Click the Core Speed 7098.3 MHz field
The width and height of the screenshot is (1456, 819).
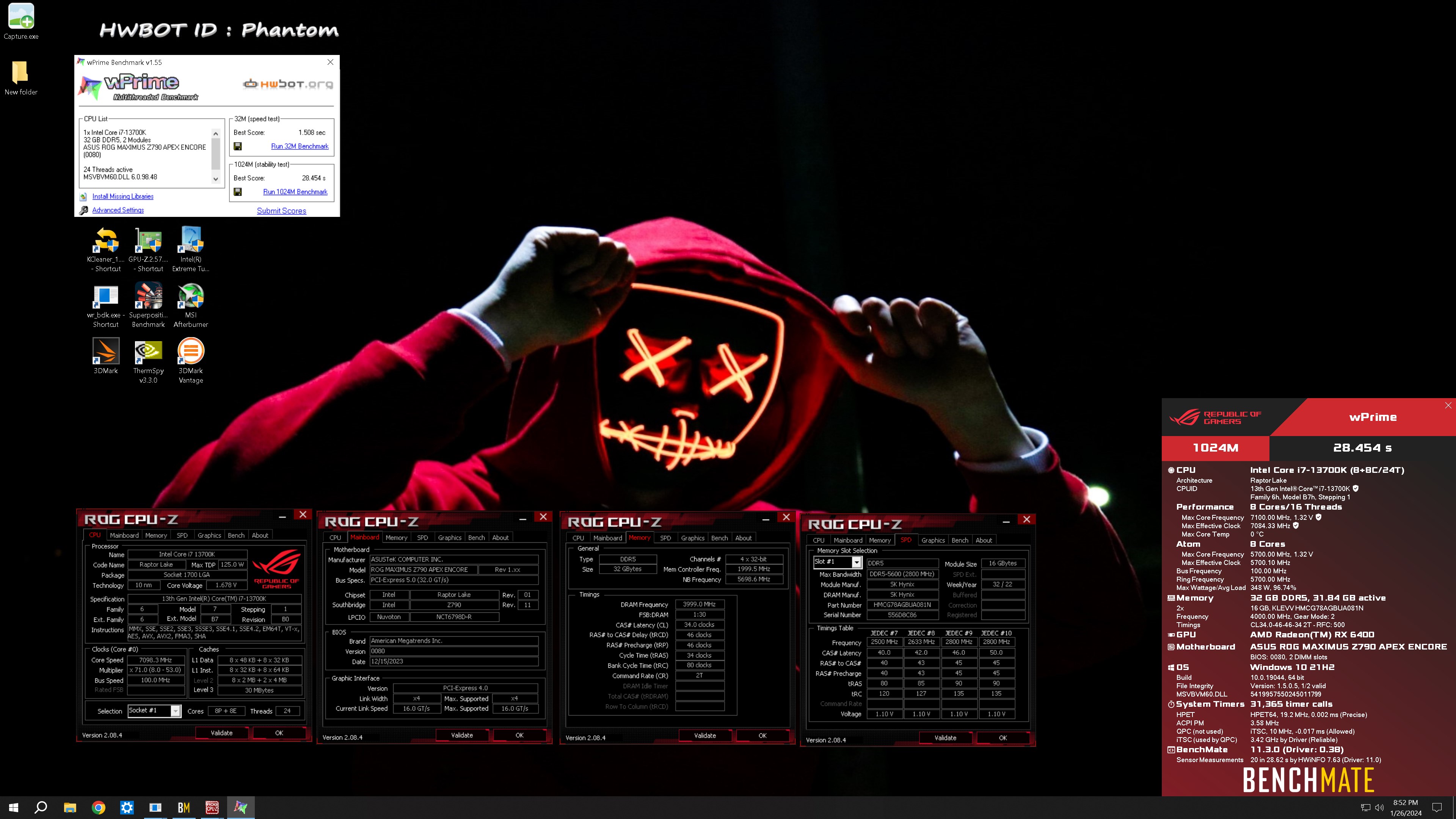coord(156,660)
